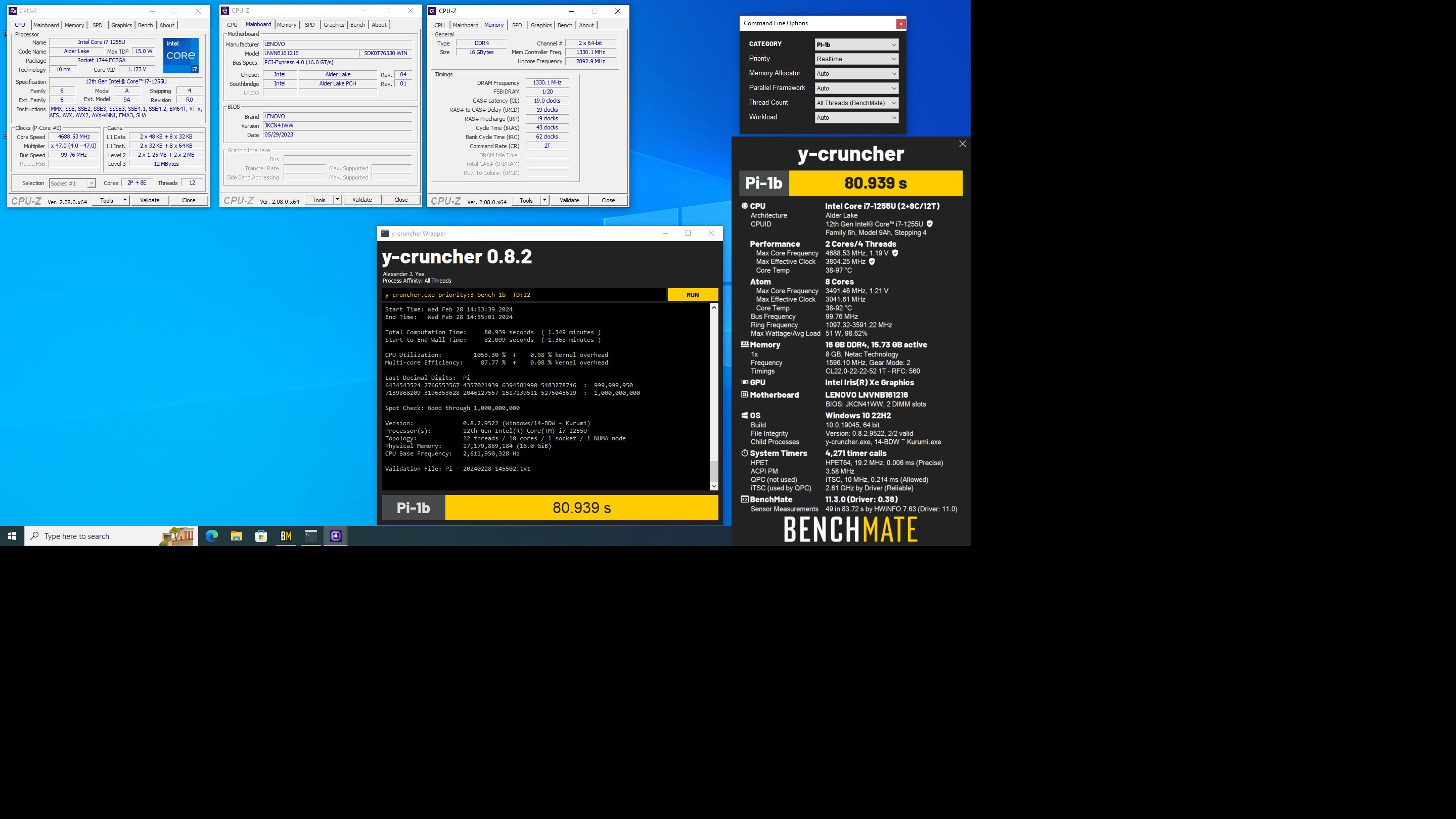Click the y-cruncher Wrapper title bar icon
Viewport: 1456px width, 819px height.
click(385, 234)
